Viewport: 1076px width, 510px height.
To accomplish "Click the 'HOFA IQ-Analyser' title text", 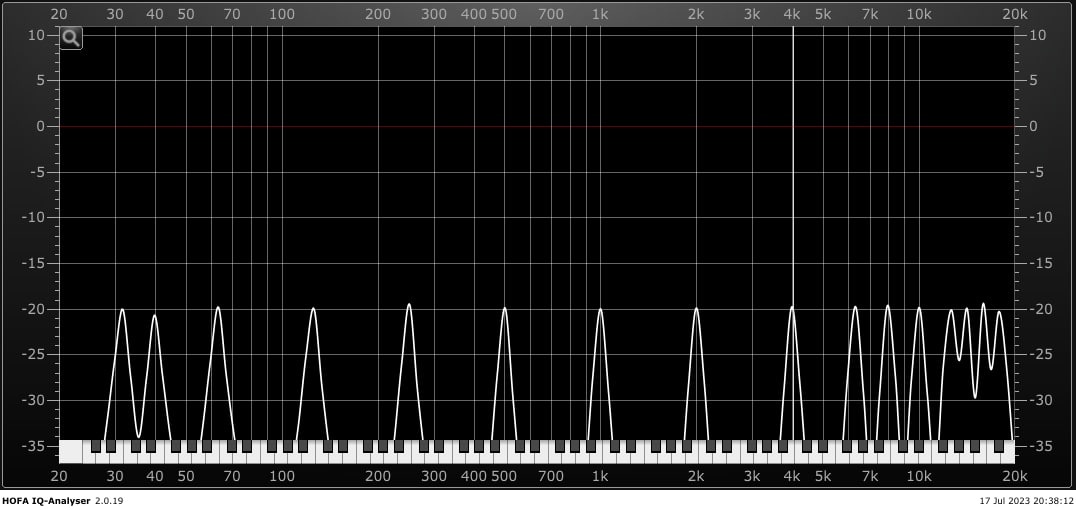I will pos(46,501).
